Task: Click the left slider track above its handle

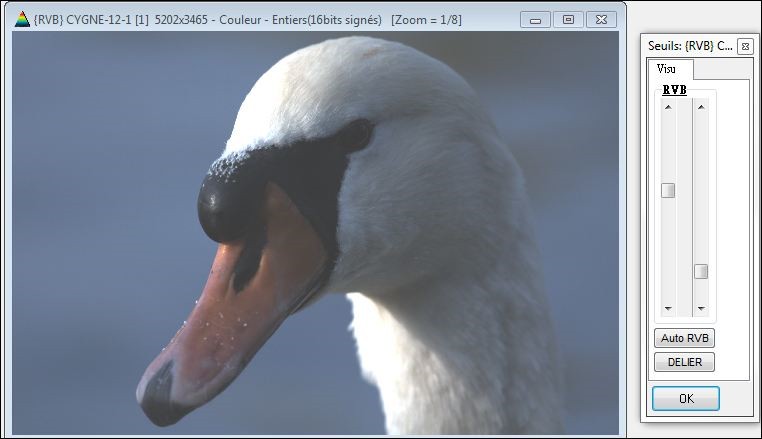Action: tap(668, 145)
